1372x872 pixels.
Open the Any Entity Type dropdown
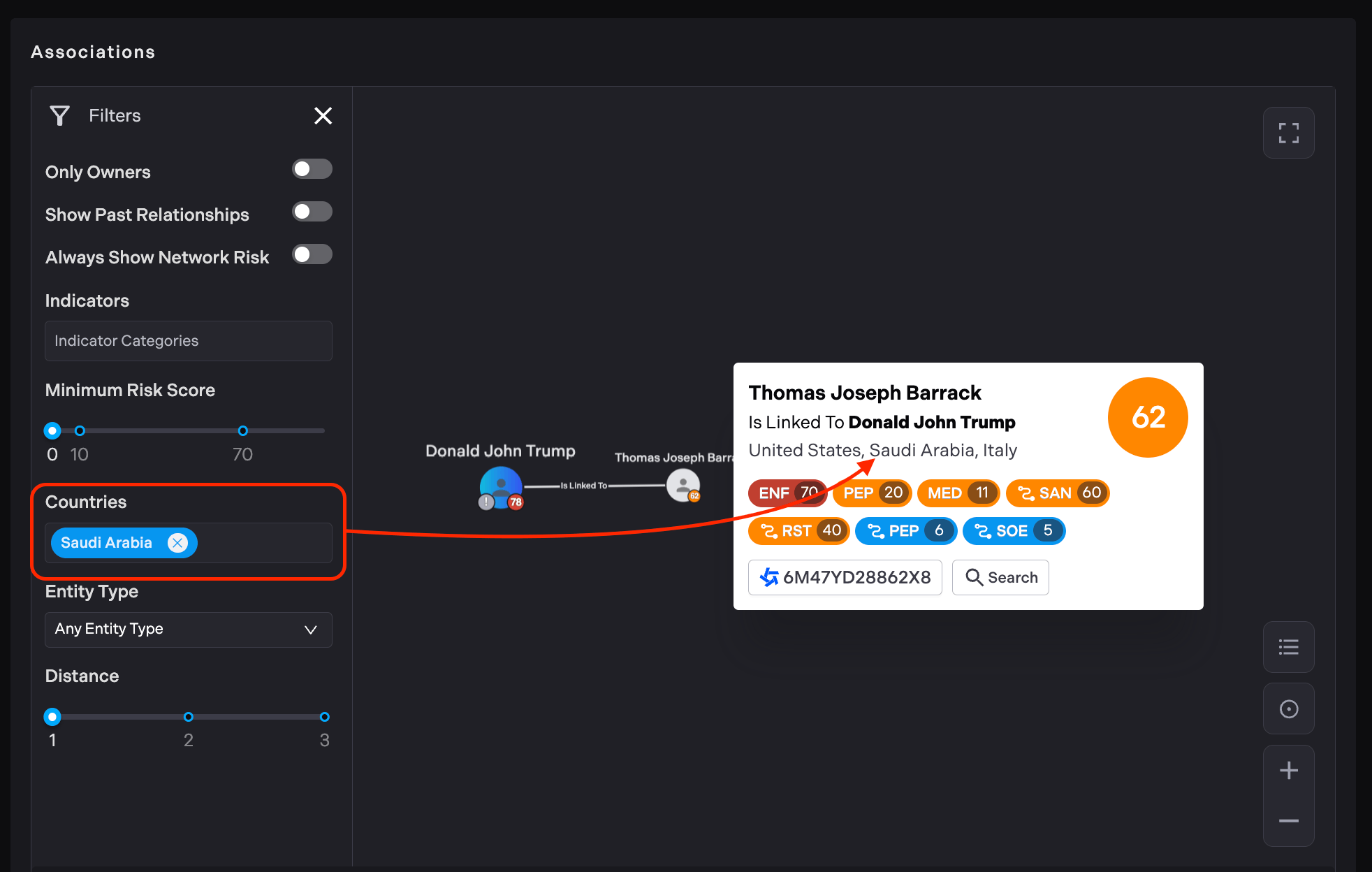click(x=188, y=630)
